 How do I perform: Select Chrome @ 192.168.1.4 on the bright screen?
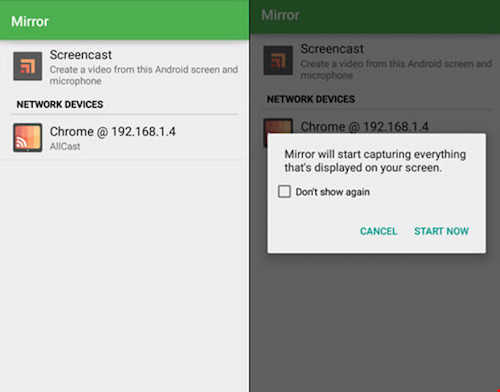pyautogui.click(x=124, y=138)
